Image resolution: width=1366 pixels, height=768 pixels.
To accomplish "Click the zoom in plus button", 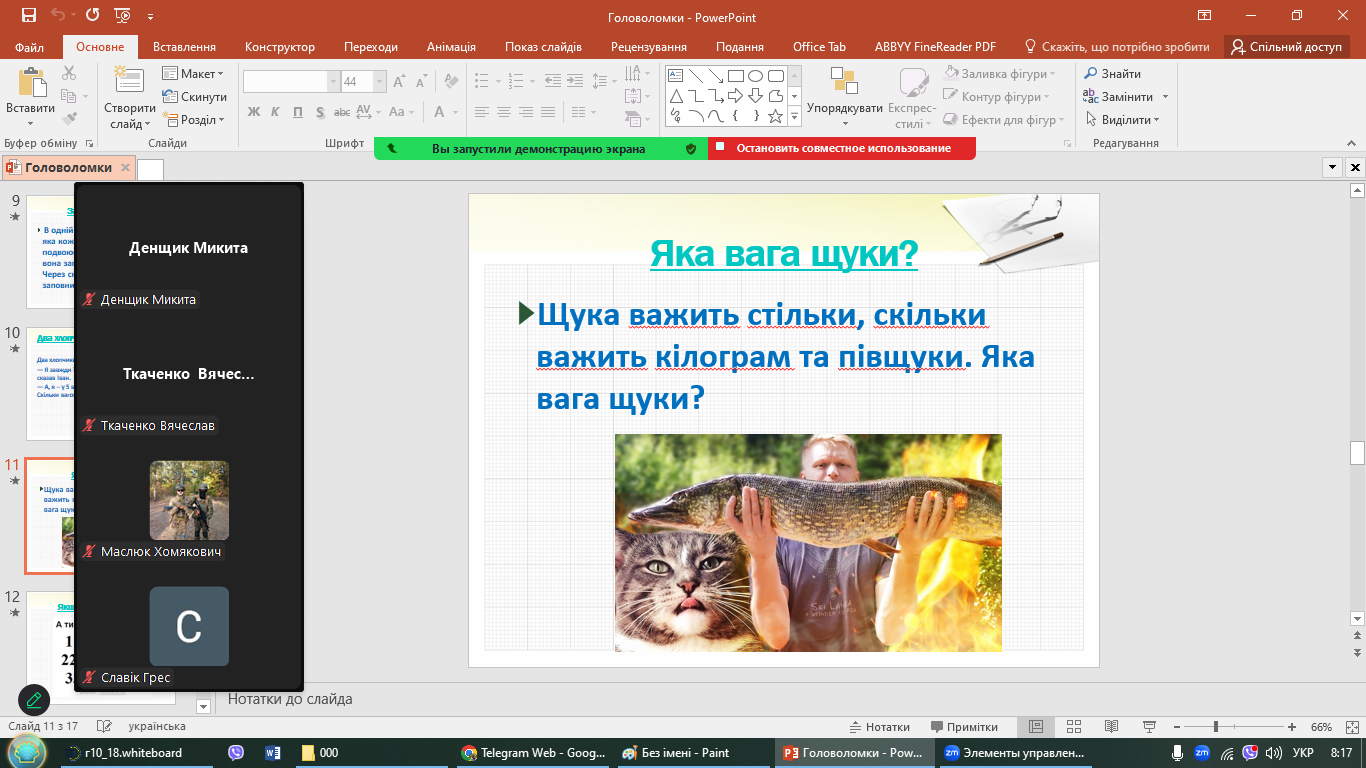I will (1292, 727).
